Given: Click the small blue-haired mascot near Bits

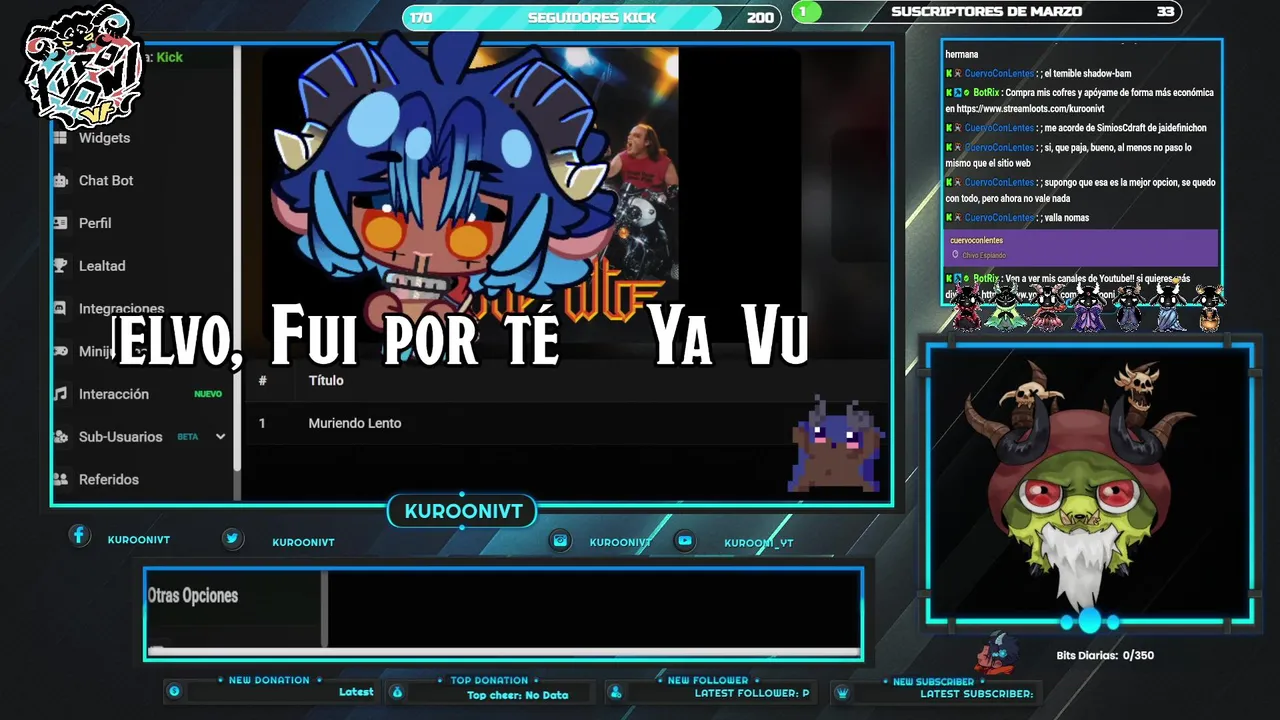Looking at the screenshot, I should point(997,653).
